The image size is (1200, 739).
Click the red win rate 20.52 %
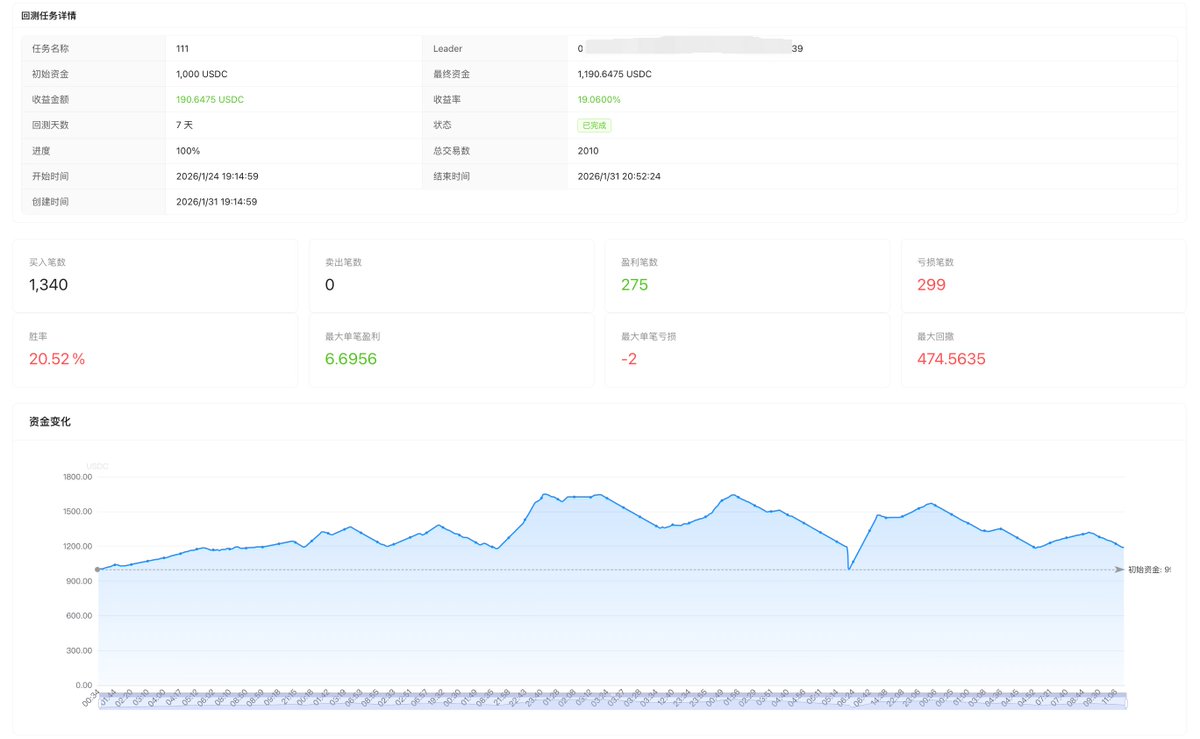coord(57,359)
